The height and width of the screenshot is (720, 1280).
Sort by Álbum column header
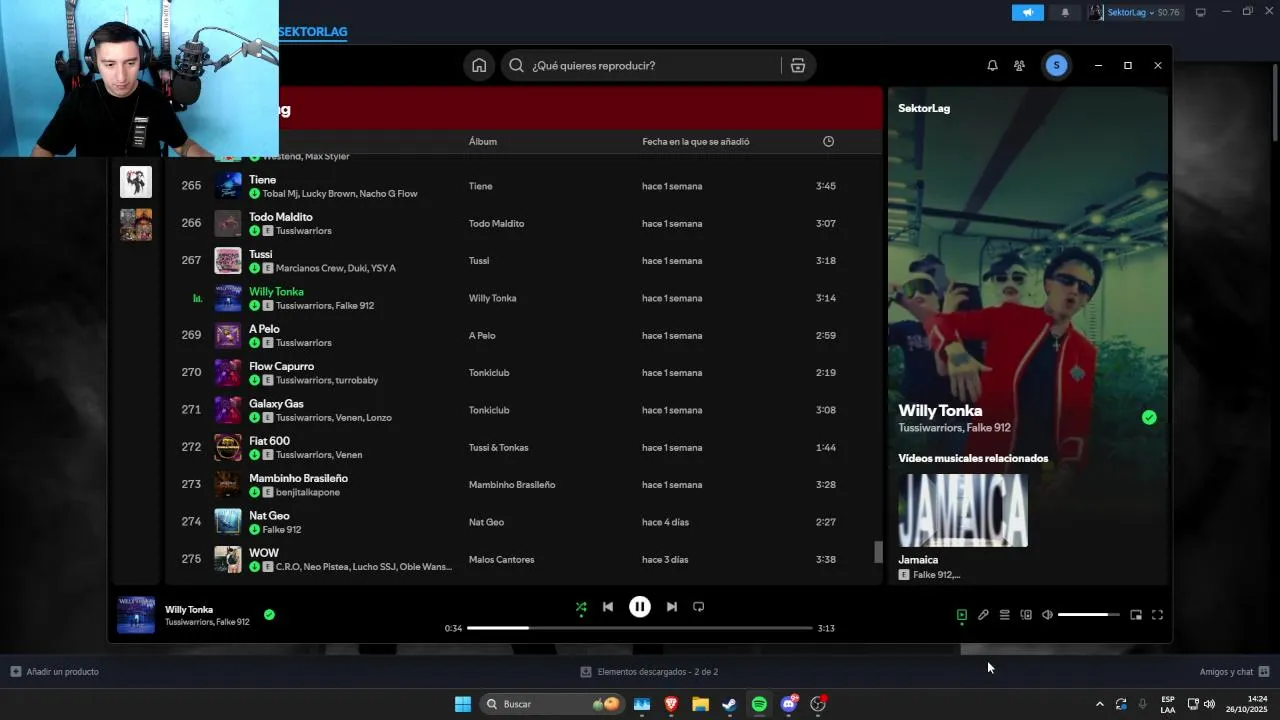tap(483, 141)
